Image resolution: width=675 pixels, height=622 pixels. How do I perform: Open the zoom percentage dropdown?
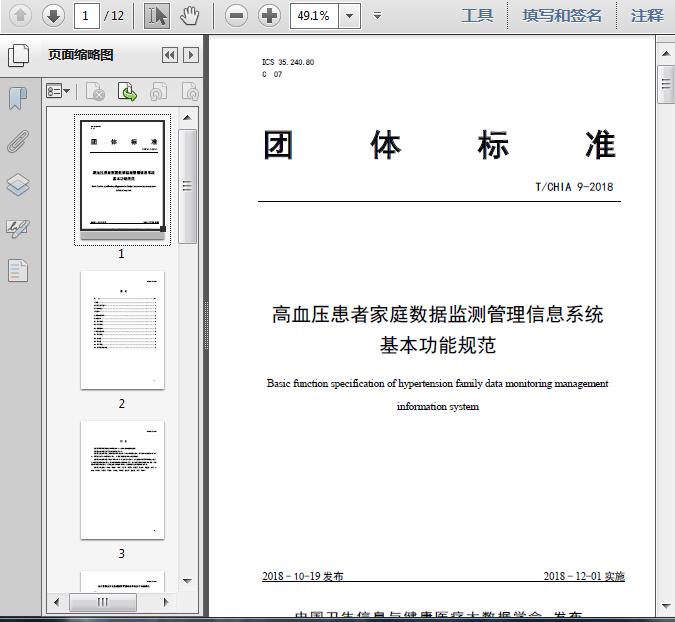point(350,16)
